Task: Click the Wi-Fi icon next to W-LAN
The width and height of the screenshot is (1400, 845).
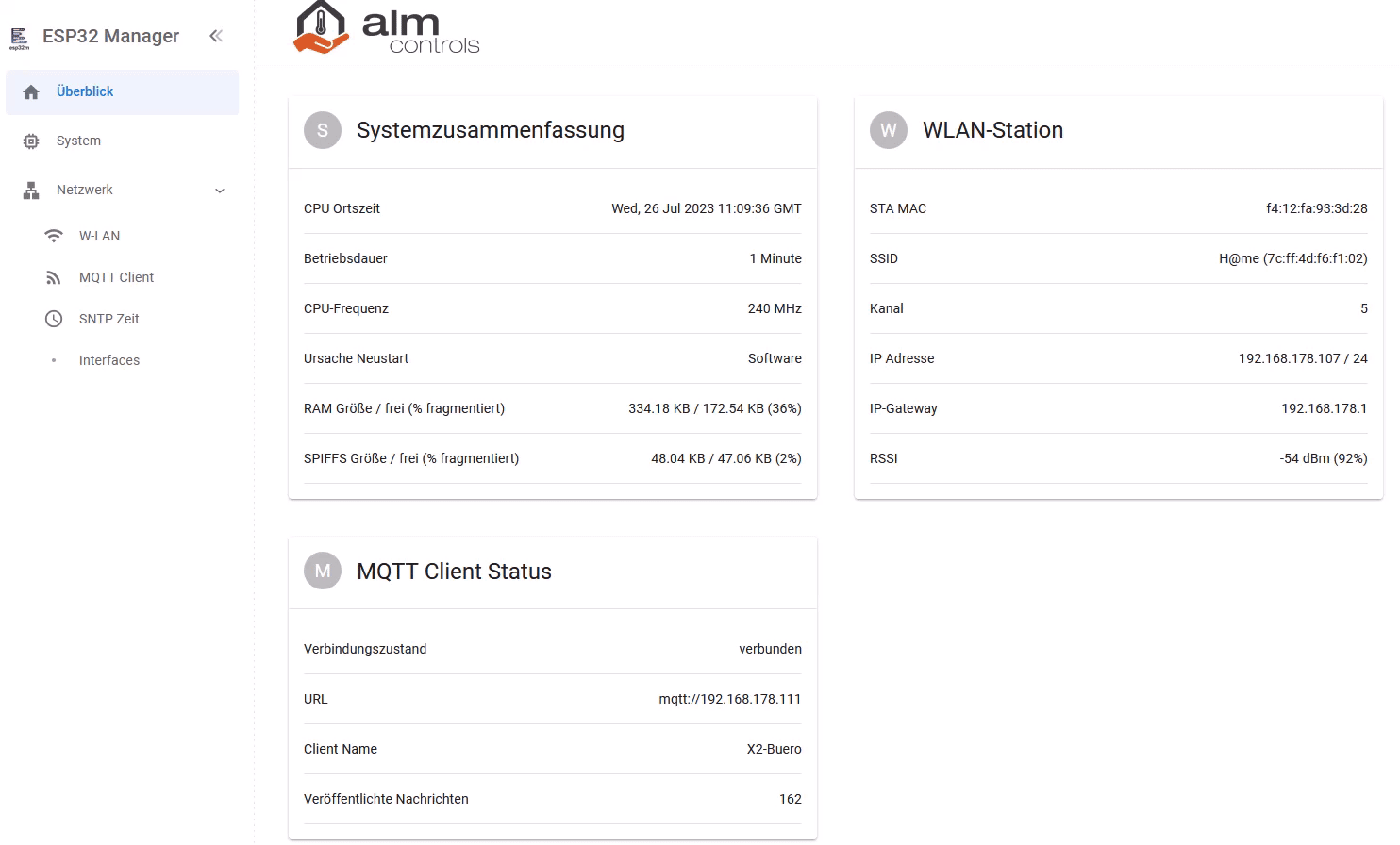Action: [54, 236]
